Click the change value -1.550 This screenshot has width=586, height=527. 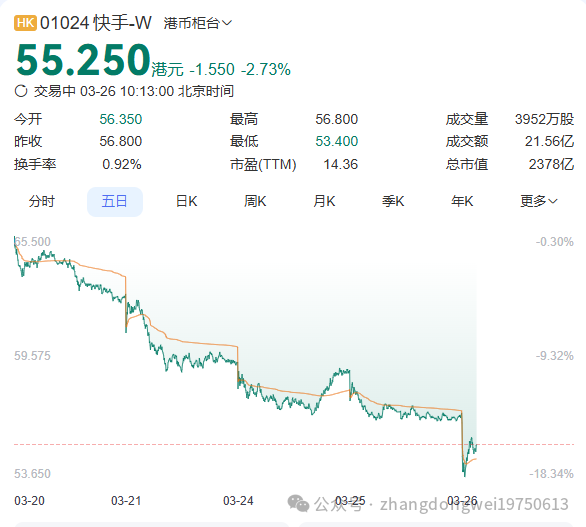pos(212,70)
